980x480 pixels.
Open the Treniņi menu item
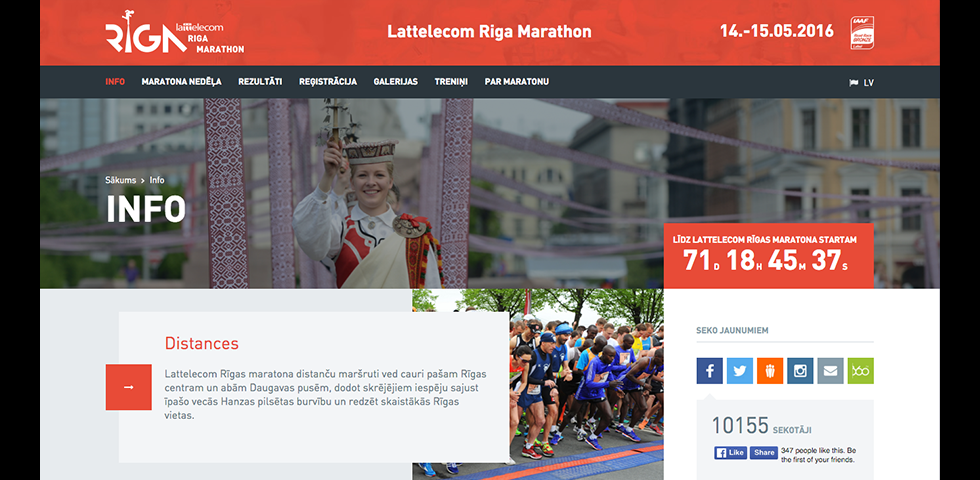451,82
